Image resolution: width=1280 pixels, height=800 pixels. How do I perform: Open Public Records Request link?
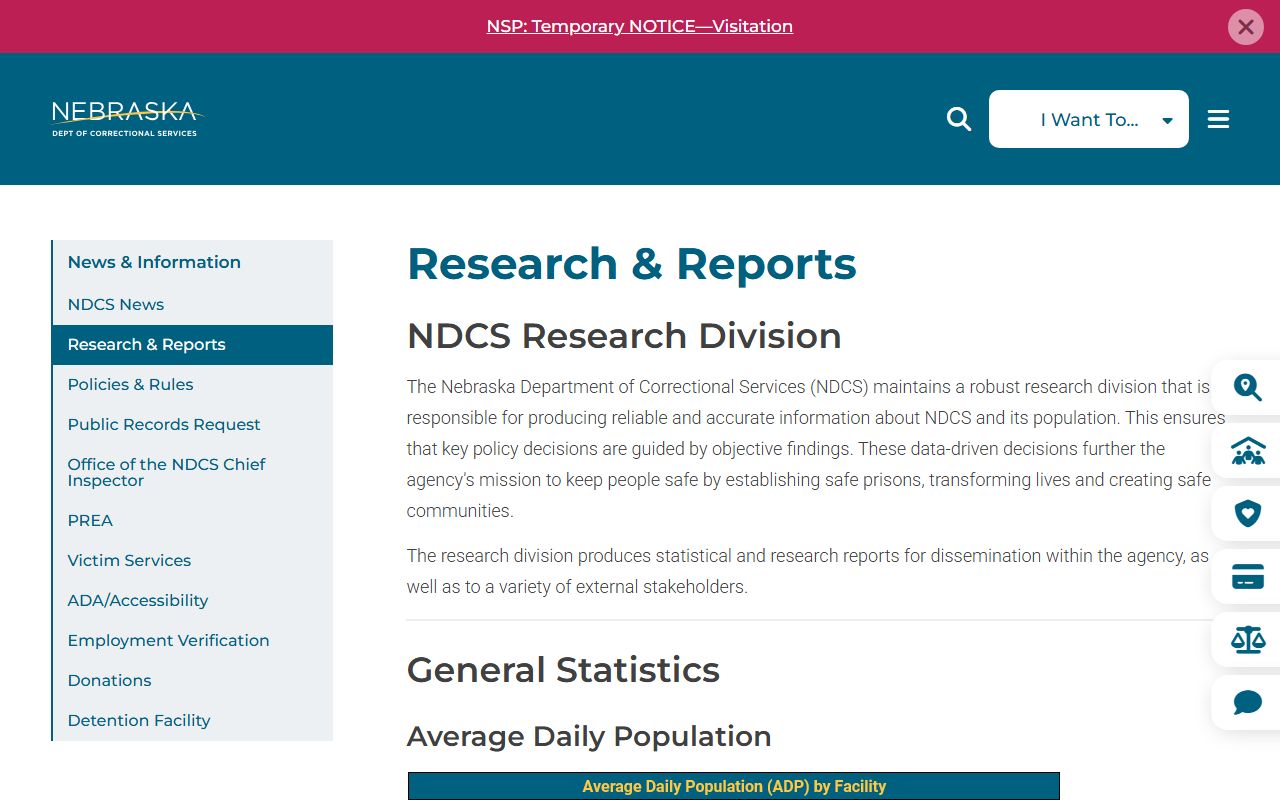point(164,424)
